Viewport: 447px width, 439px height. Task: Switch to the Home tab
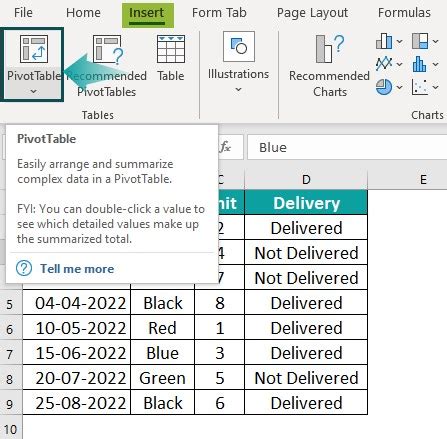(83, 13)
